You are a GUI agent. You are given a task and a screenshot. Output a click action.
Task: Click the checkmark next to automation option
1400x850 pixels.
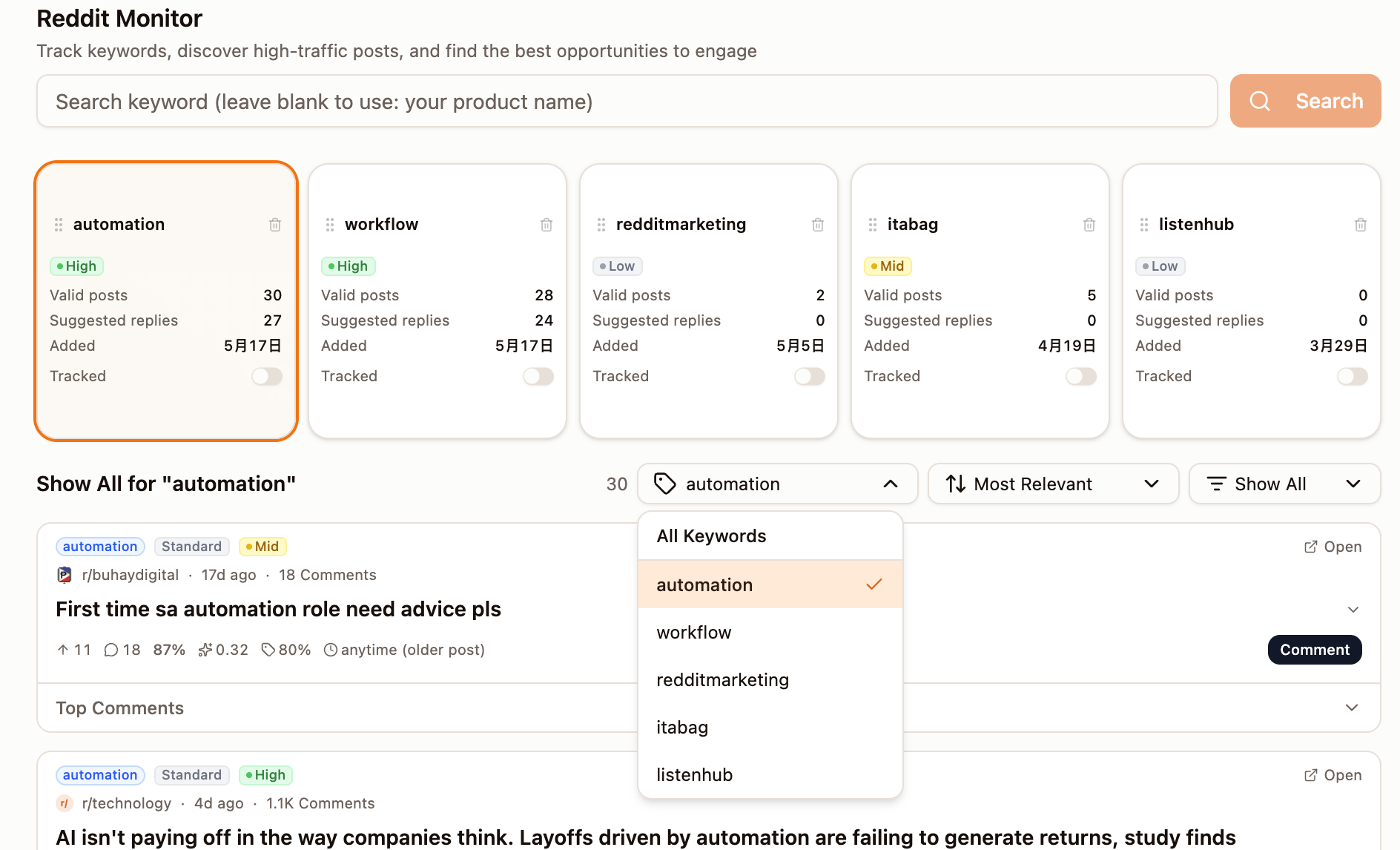pyautogui.click(x=874, y=584)
